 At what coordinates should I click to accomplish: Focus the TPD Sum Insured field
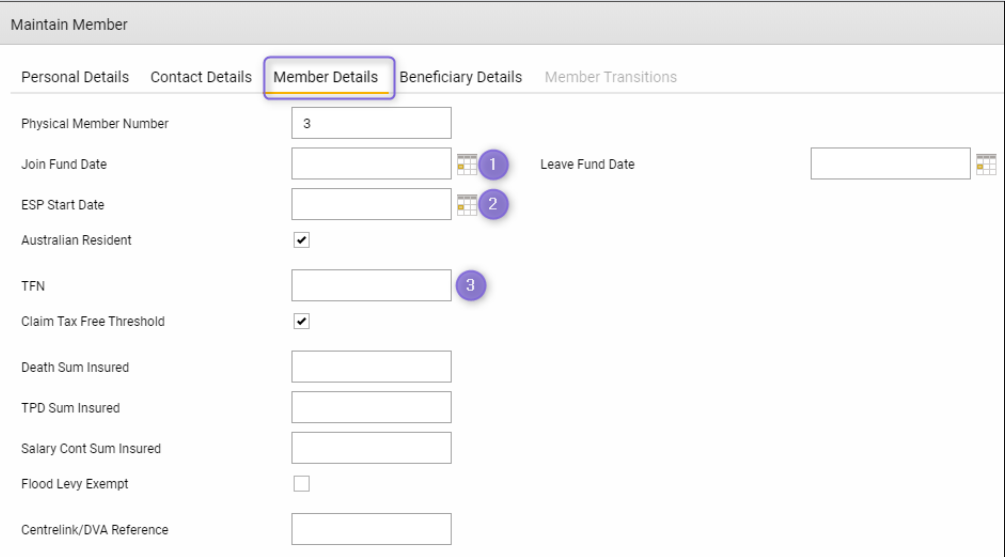point(371,407)
